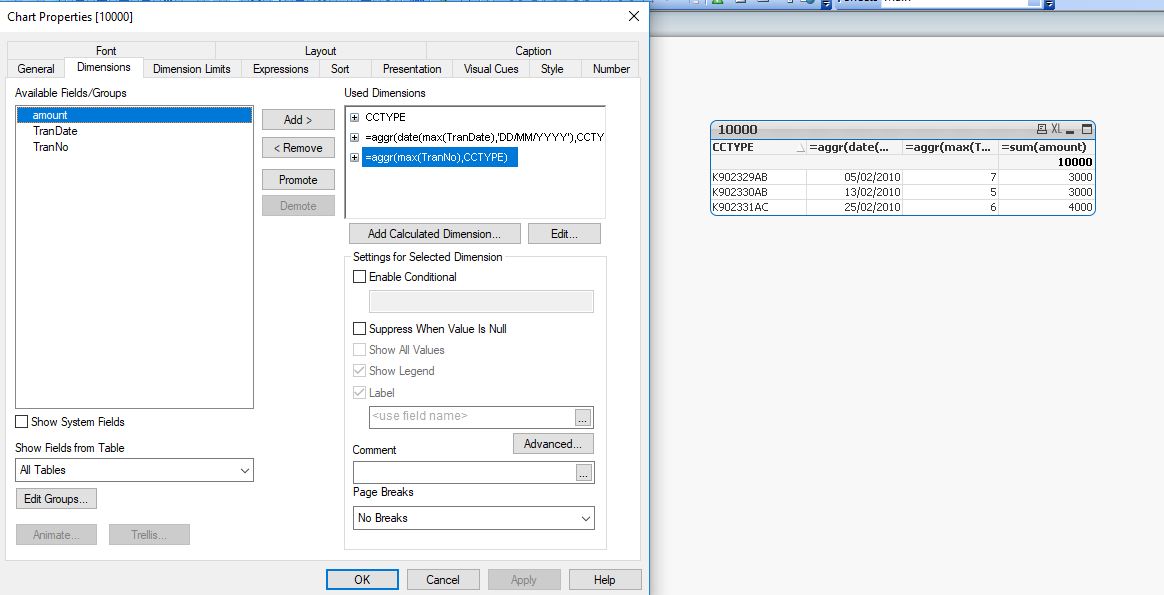This screenshot has height=595, width=1164.
Task: Enable the Enable Conditional checkbox
Action: 360,277
